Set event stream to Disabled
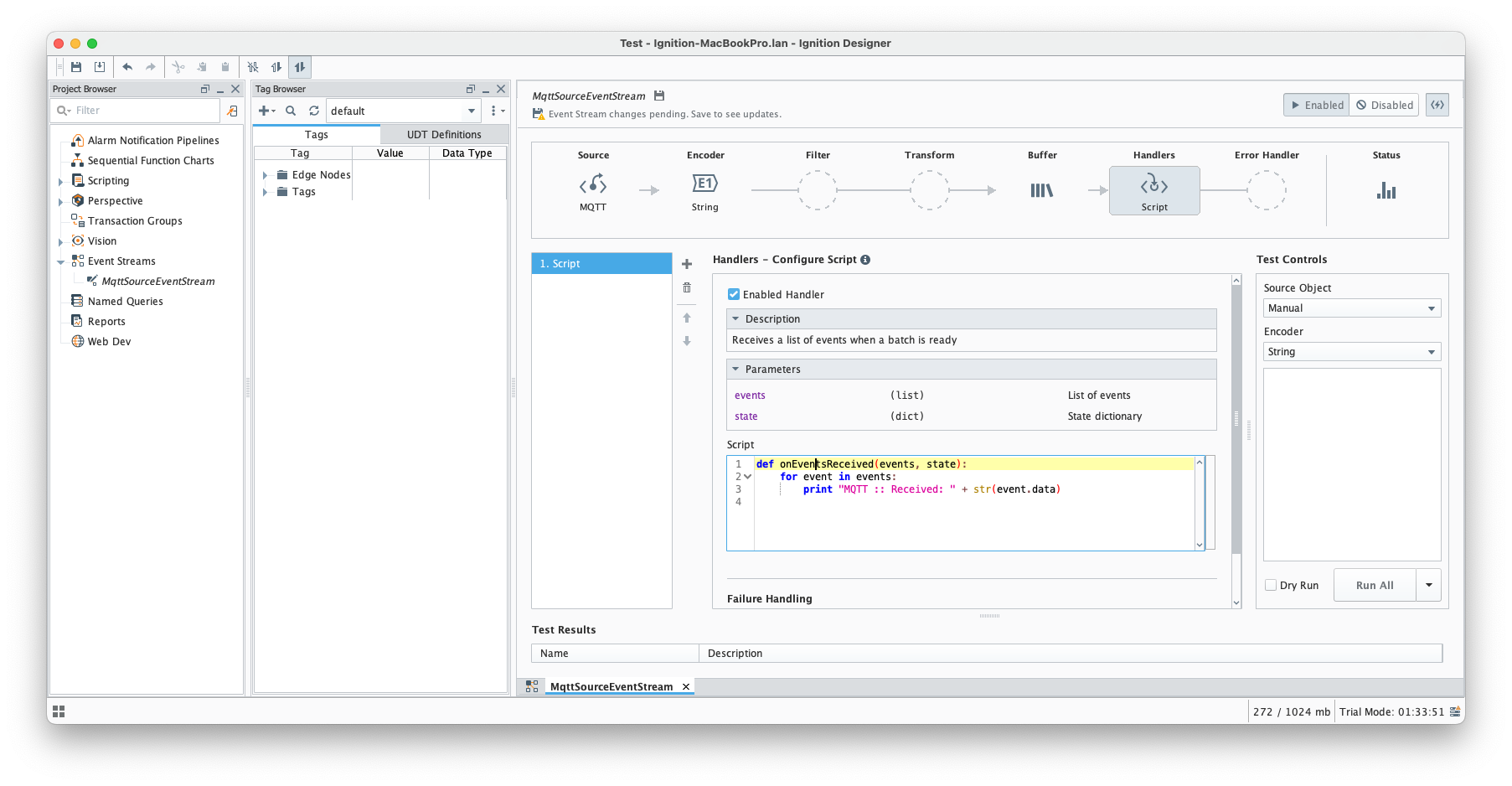 coord(1384,105)
